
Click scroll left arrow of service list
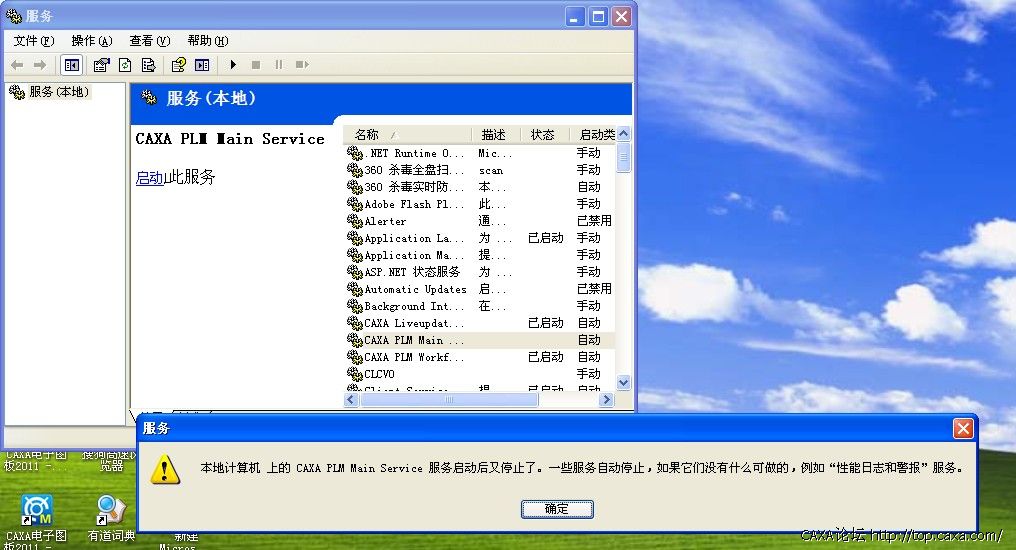[351, 400]
